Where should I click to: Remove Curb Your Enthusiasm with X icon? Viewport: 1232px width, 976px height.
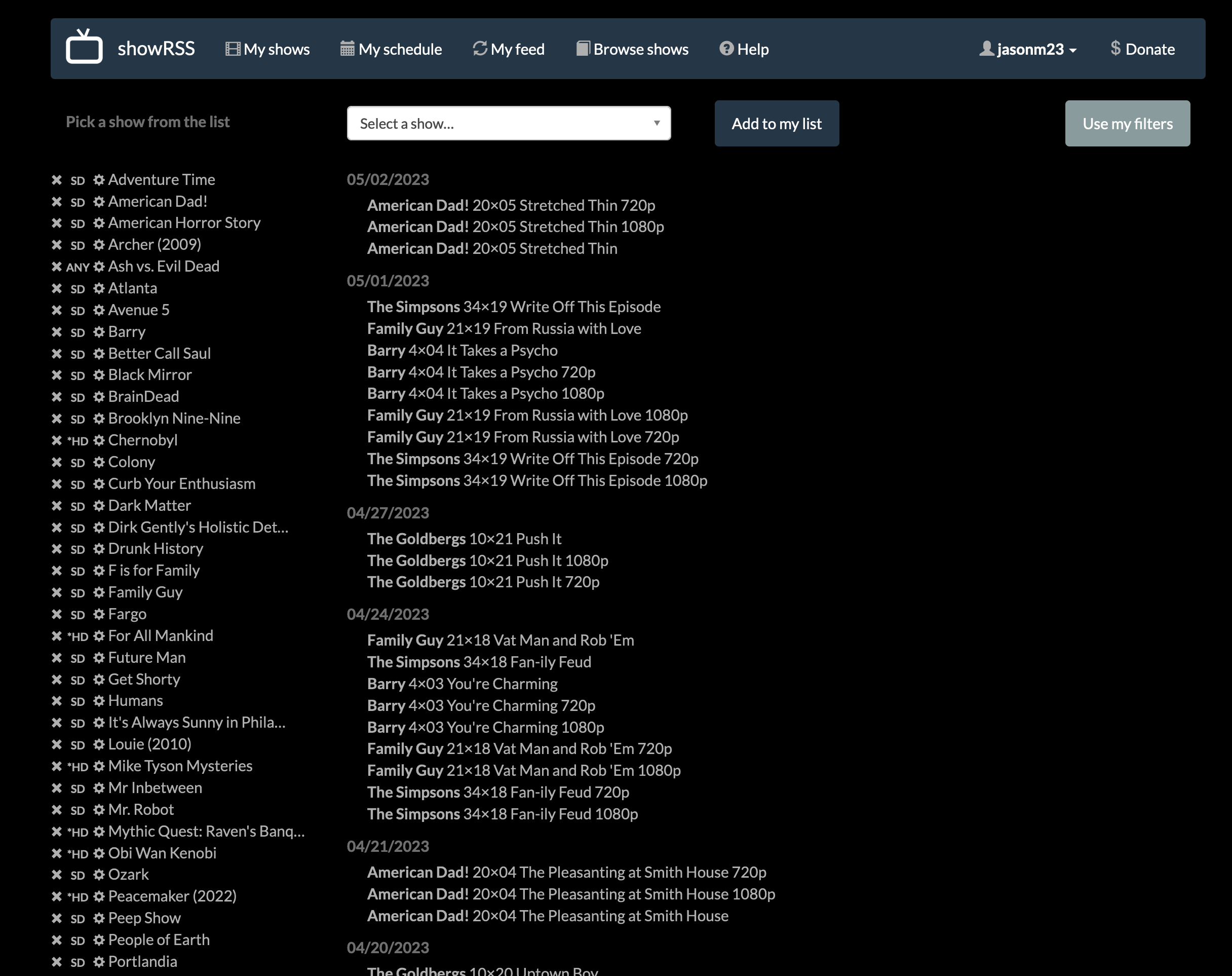point(57,484)
